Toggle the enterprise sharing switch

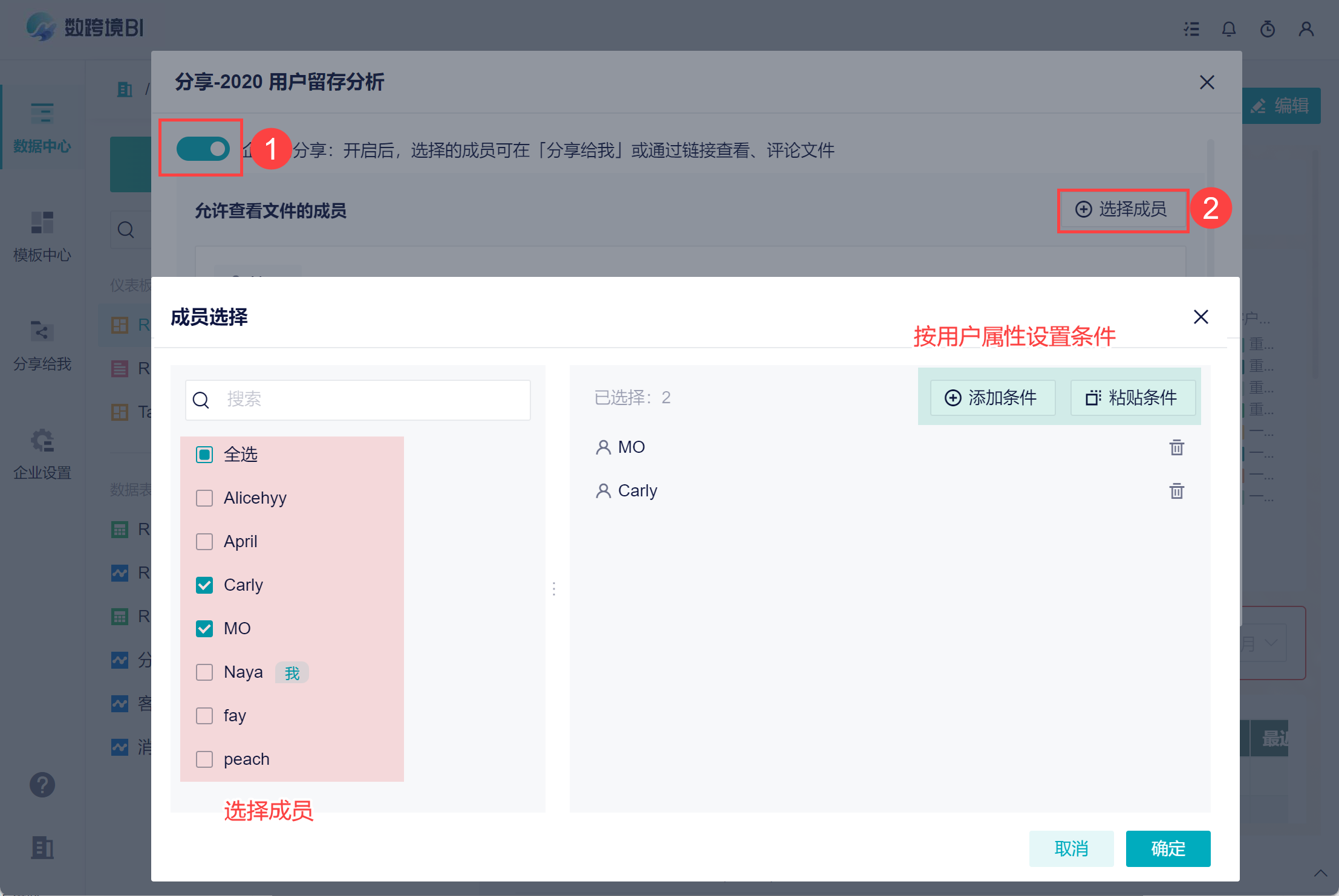(203, 149)
